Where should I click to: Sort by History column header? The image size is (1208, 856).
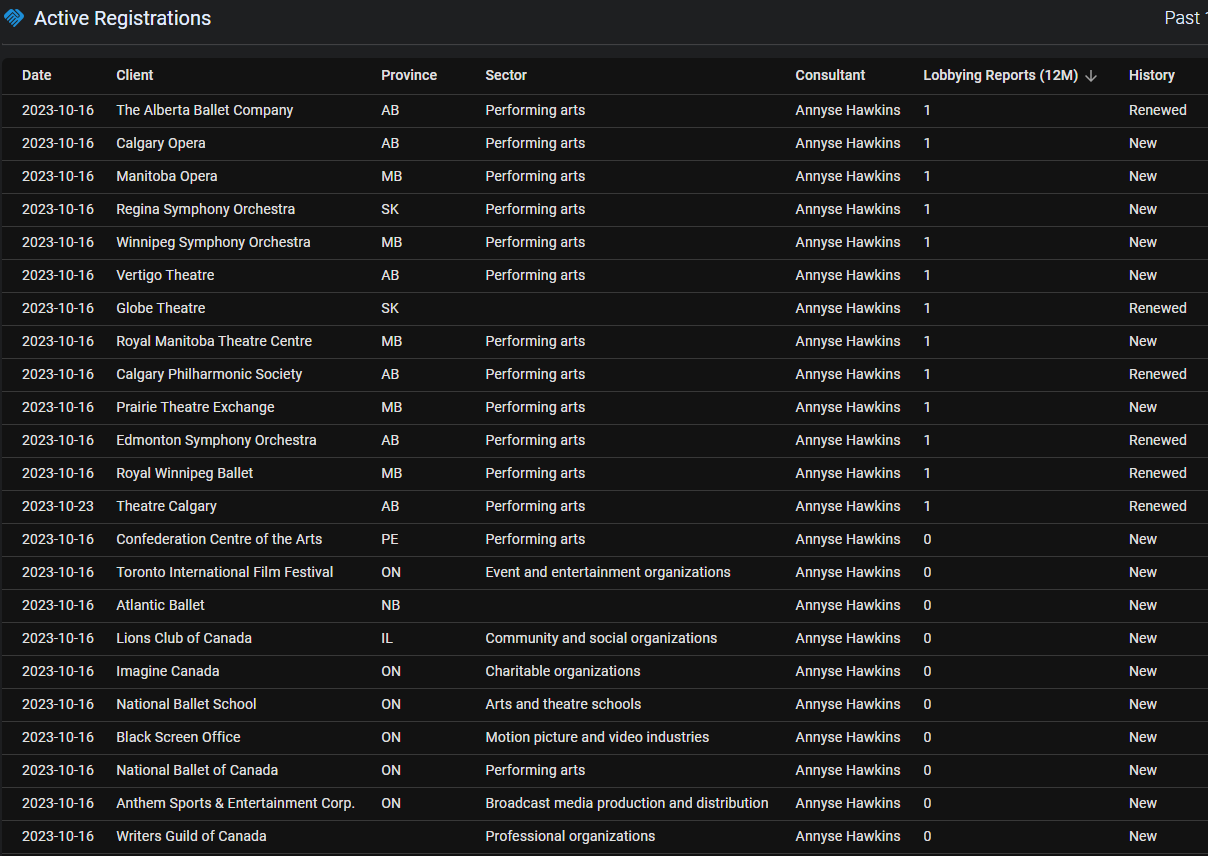[x=1152, y=75]
